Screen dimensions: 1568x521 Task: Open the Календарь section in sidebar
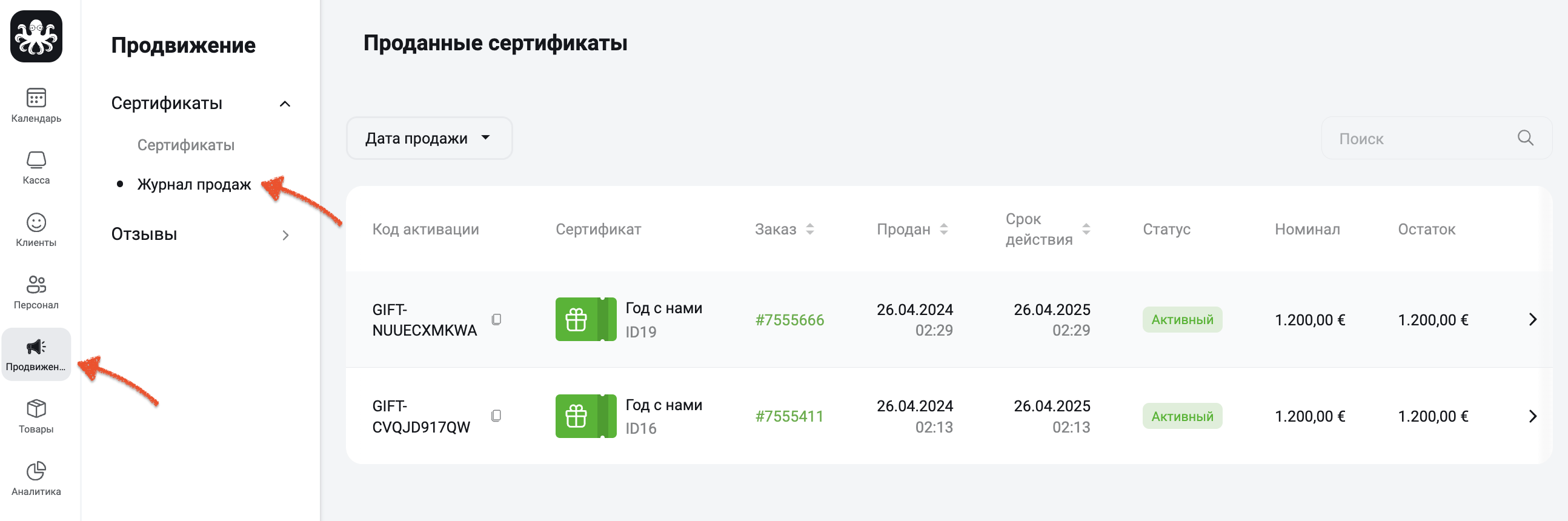pyautogui.click(x=36, y=104)
